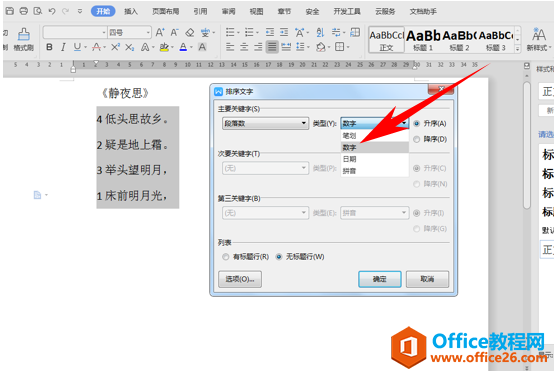Toggle Italic formatting
Screen dimensions: 554x375
63,47
